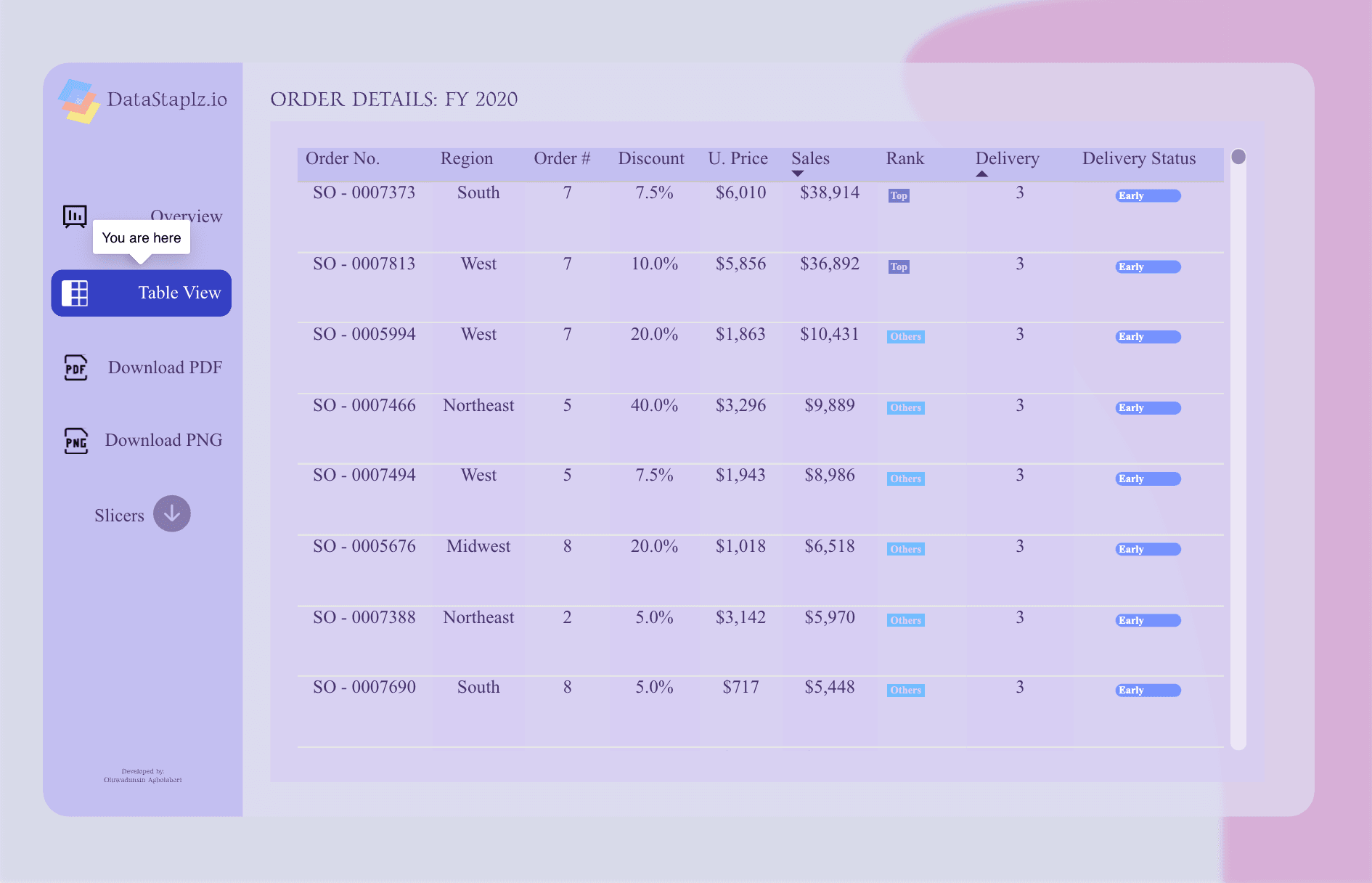Select order SO - 0005676
The height and width of the screenshot is (883, 1372).
coord(364,546)
